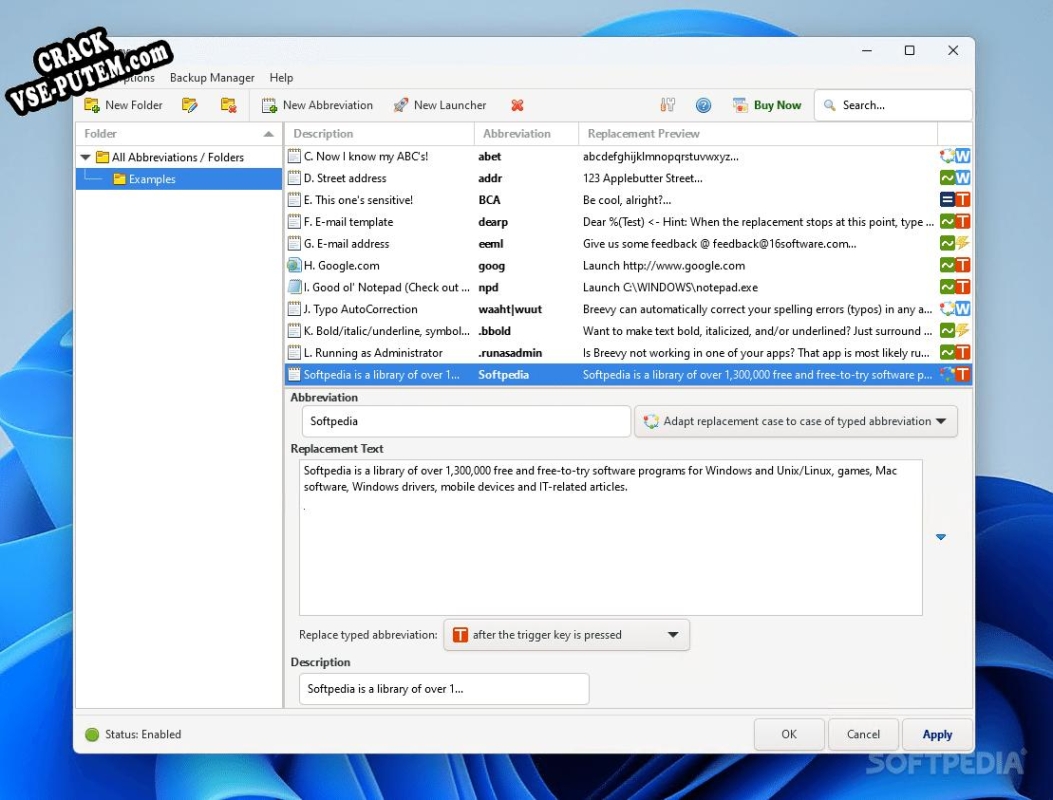Click the blue help question mark icon

[703, 105]
